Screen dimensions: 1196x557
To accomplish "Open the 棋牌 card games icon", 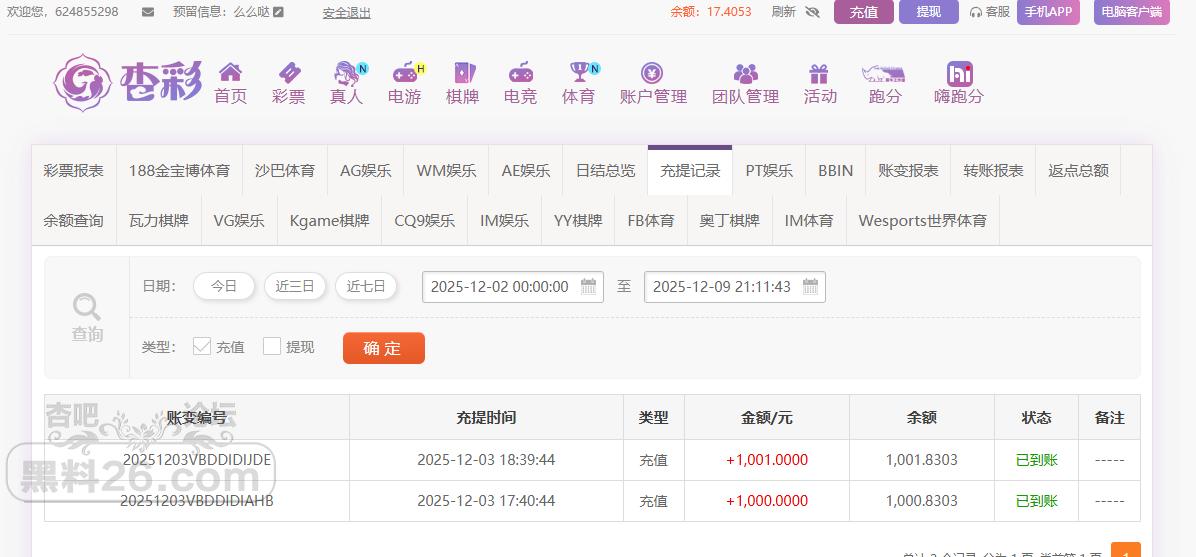I will click(462, 73).
